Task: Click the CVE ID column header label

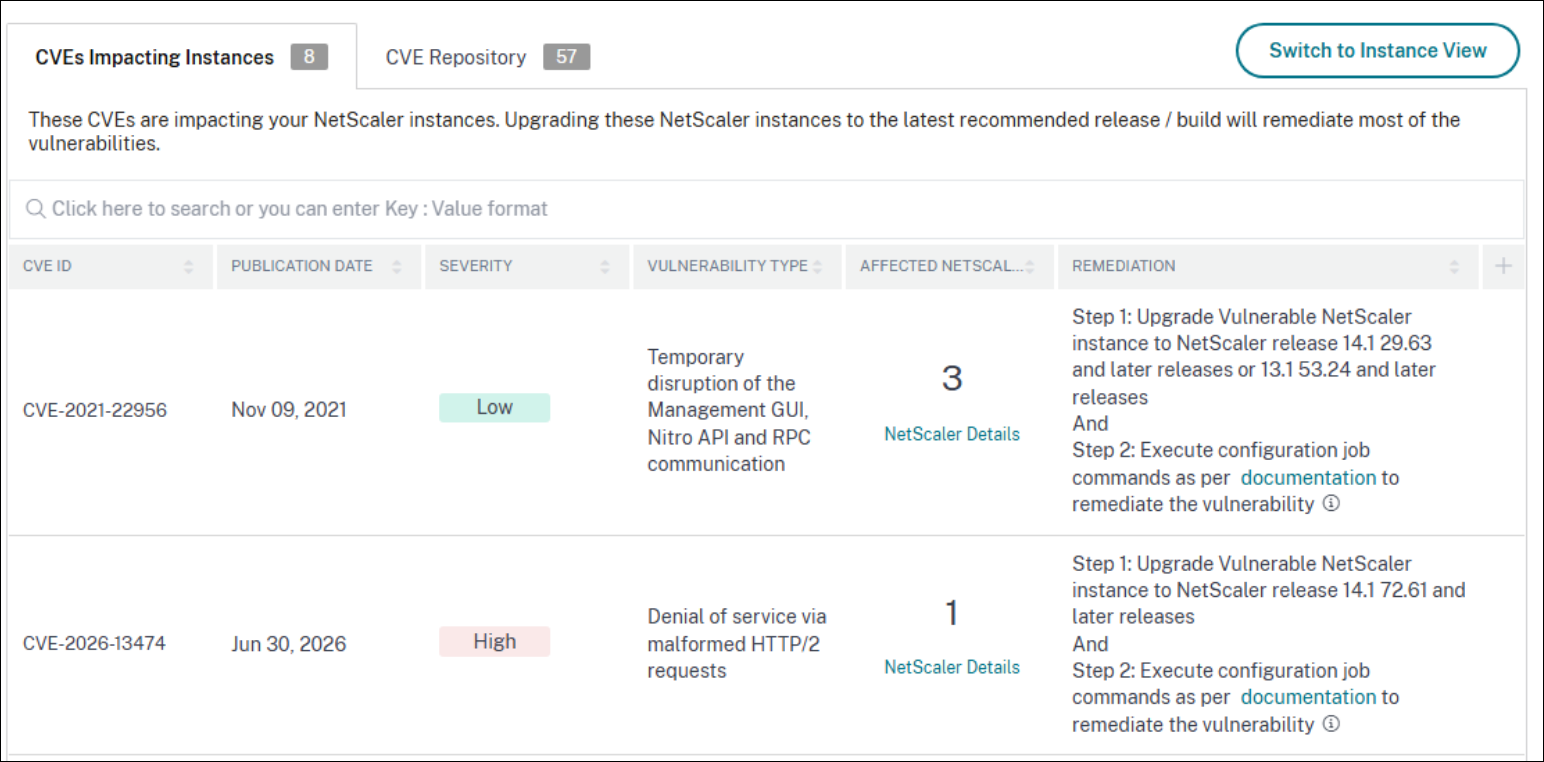Action: point(47,266)
